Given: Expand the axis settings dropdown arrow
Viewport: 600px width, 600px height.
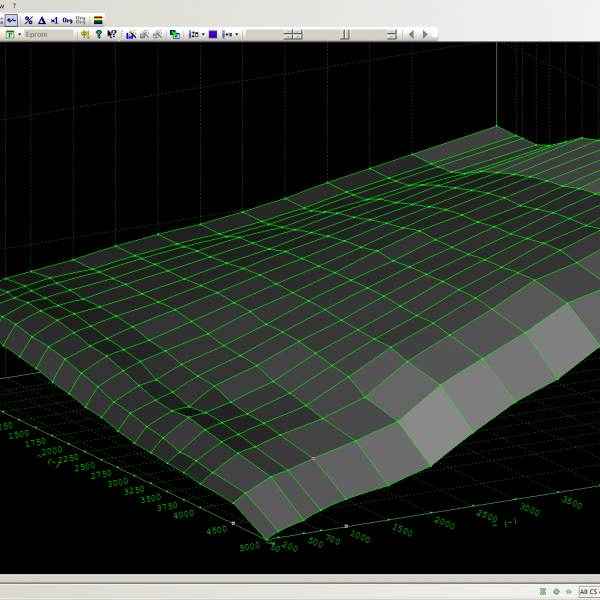Looking at the screenshot, I should [x=203, y=34].
